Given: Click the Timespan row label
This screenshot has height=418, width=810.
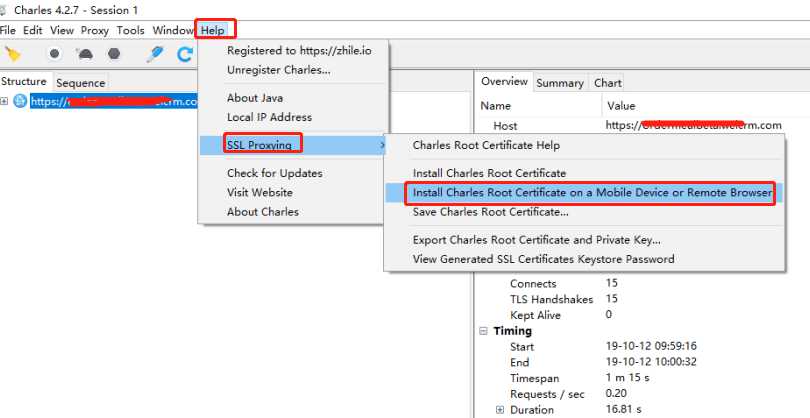Looking at the screenshot, I should click(535, 378).
